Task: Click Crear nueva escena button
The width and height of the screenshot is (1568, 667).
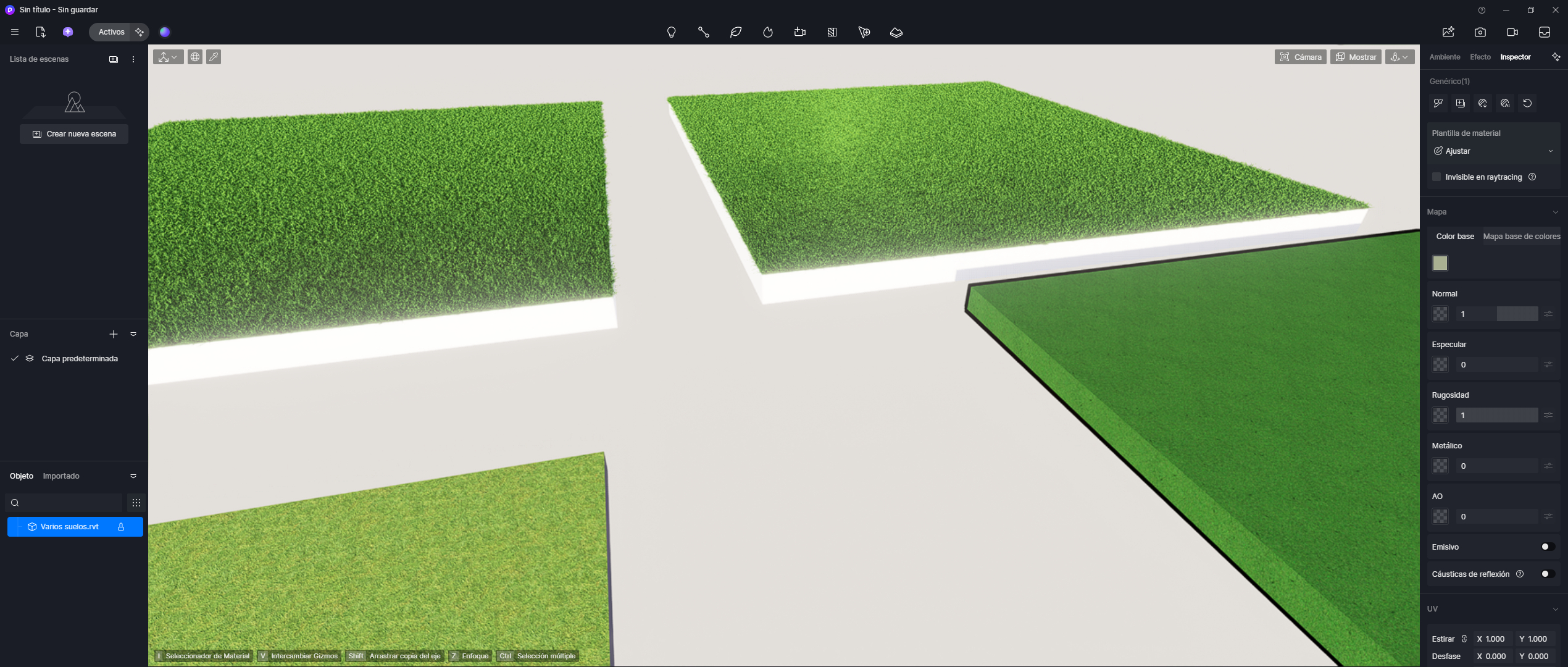Action: click(x=74, y=134)
